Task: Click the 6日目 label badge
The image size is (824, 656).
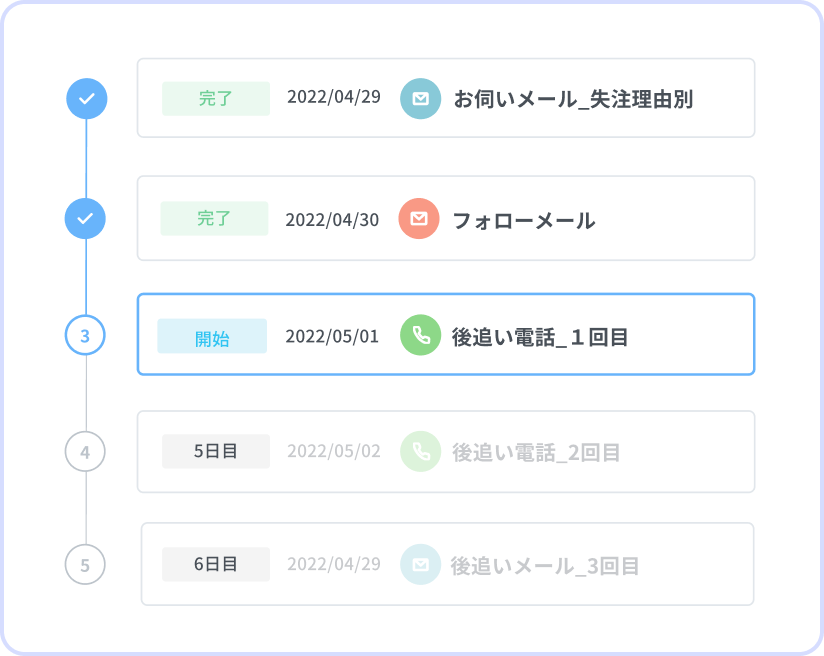Action: pyautogui.click(x=216, y=564)
